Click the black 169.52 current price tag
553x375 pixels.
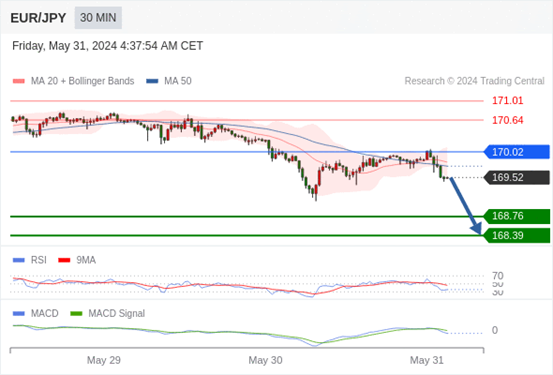tap(516, 177)
